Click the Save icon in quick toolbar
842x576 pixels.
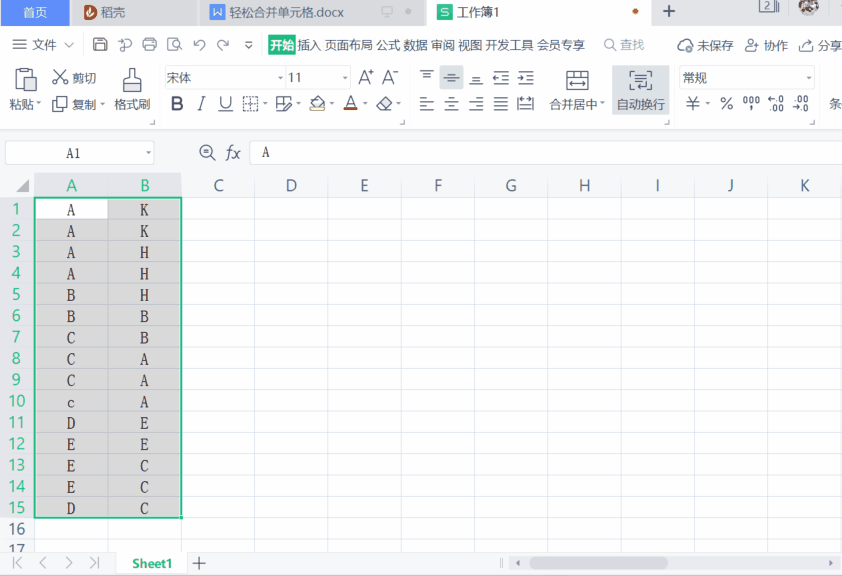pos(100,45)
